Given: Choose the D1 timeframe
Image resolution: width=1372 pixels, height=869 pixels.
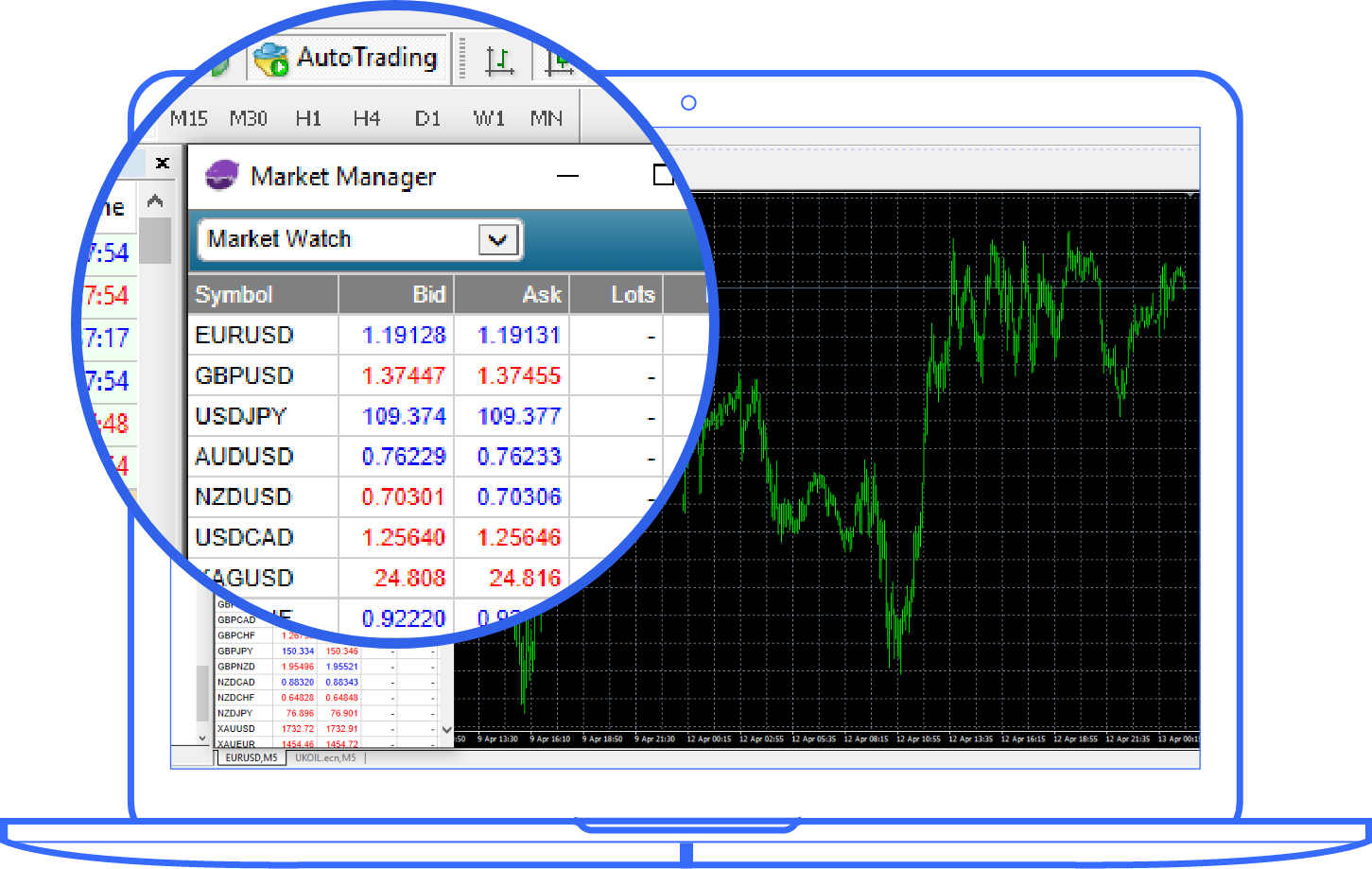Looking at the screenshot, I should [427, 118].
